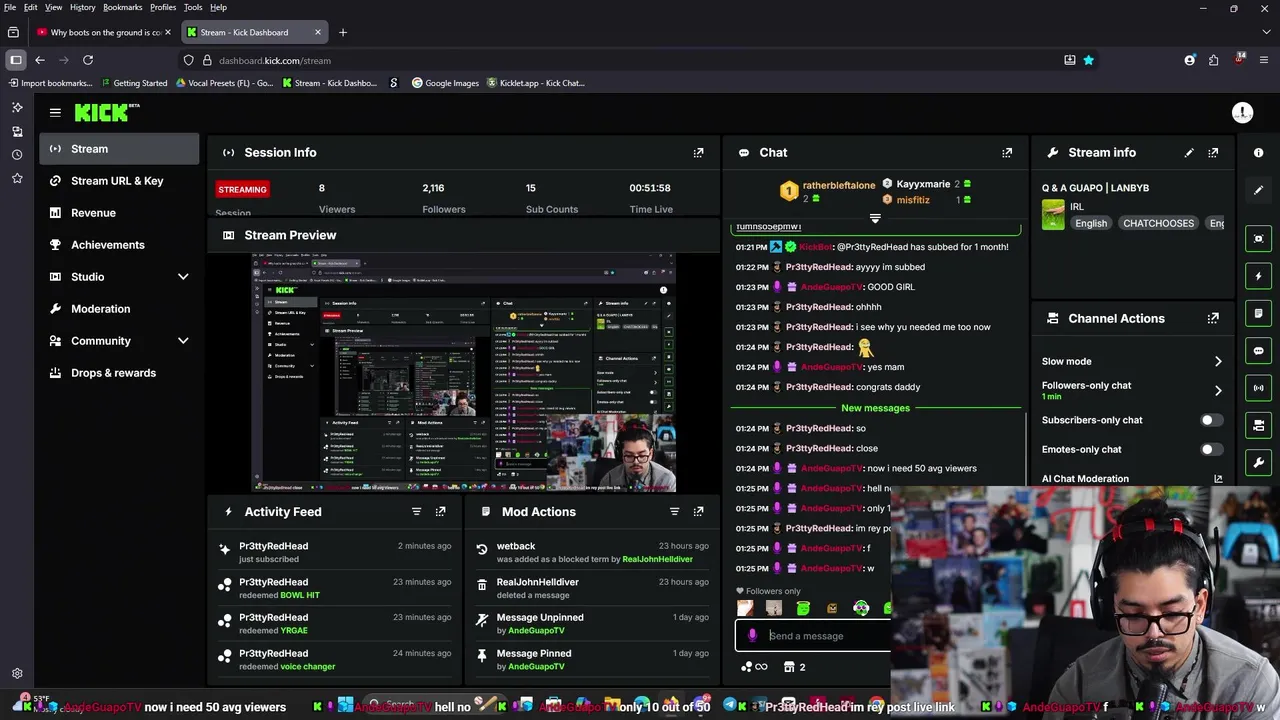1280x720 pixels.
Task: Jump to New messages in chat
Action: coord(875,408)
